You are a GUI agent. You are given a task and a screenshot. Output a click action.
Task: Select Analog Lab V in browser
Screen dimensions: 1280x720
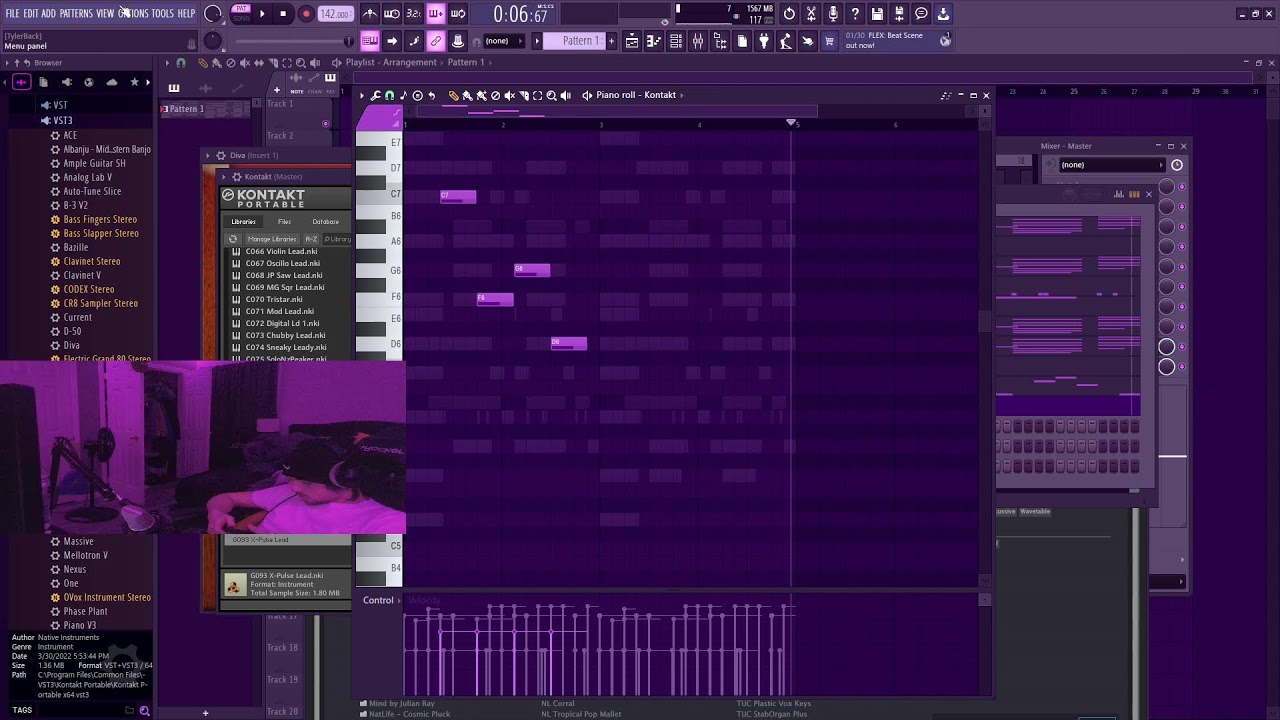[87, 177]
